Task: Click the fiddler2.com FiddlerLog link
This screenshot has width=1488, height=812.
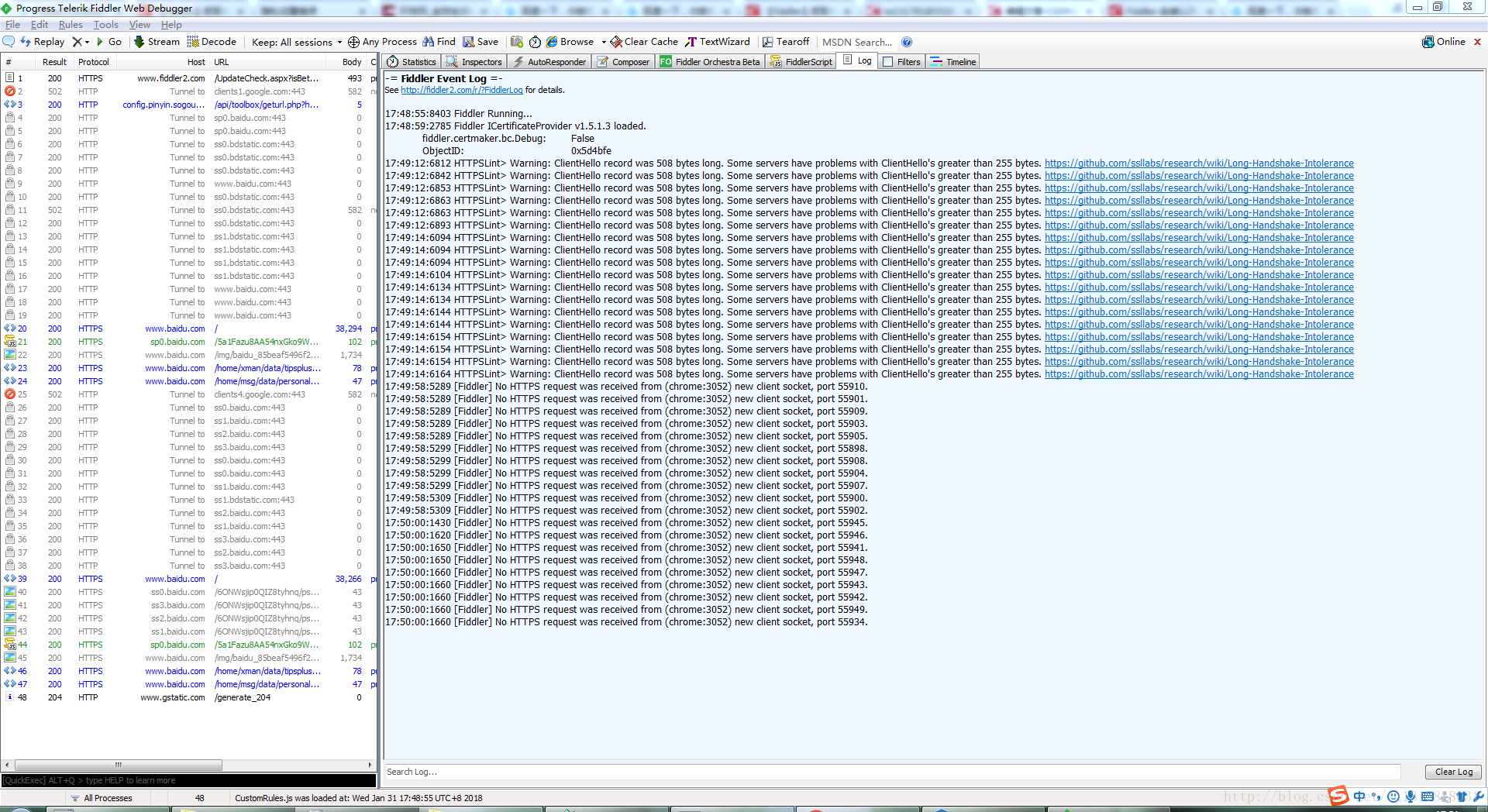Action: [461, 90]
